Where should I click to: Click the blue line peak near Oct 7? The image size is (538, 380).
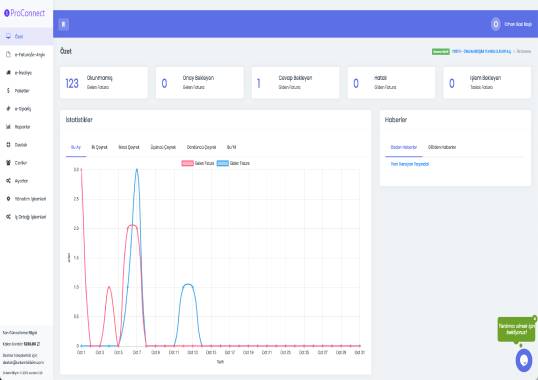coord(137,169)
